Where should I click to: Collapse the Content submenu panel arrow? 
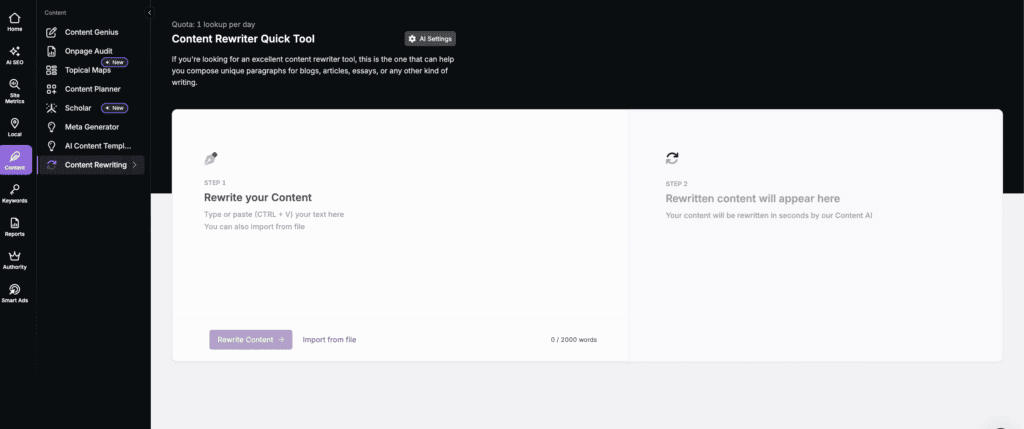click(x=149, y=12)
